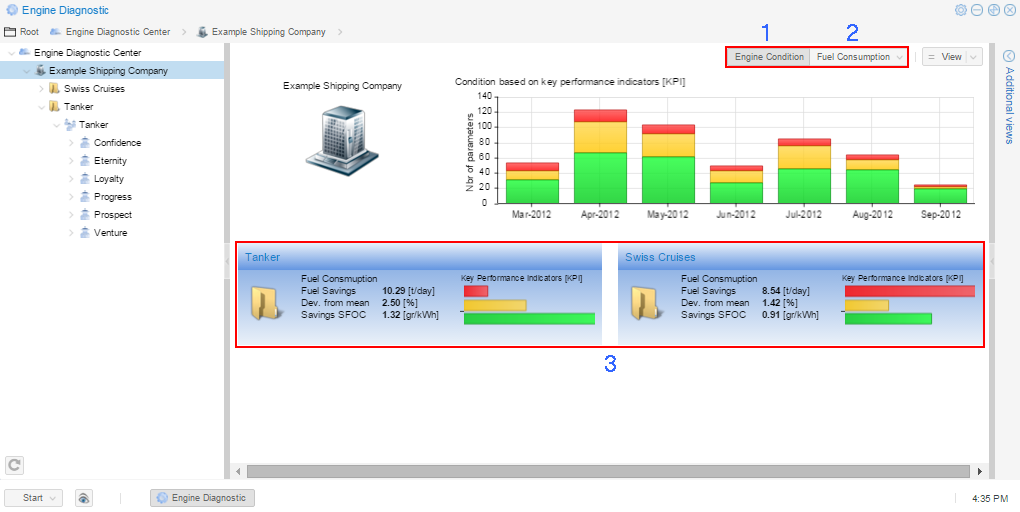This screenshot has height=512, width=1020.
Task: Select the Engine Condition toggle button
Action: (769, 57)
